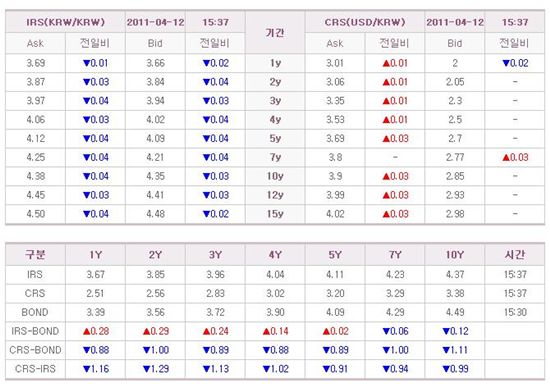Select the 4Y column header in lower table
Image resolution: width=550 pixels, height=387 pixels.
pyautogui.click(x=275, y=255)
